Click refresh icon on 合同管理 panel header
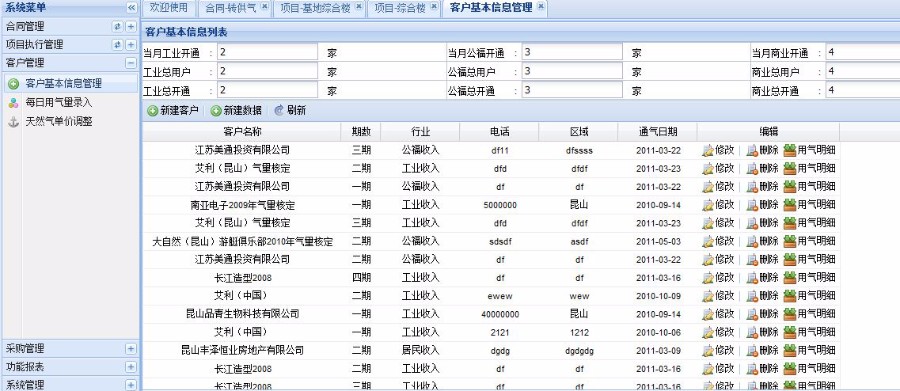The width and height of the screenshot is (900, 391). tap(117, 26)
